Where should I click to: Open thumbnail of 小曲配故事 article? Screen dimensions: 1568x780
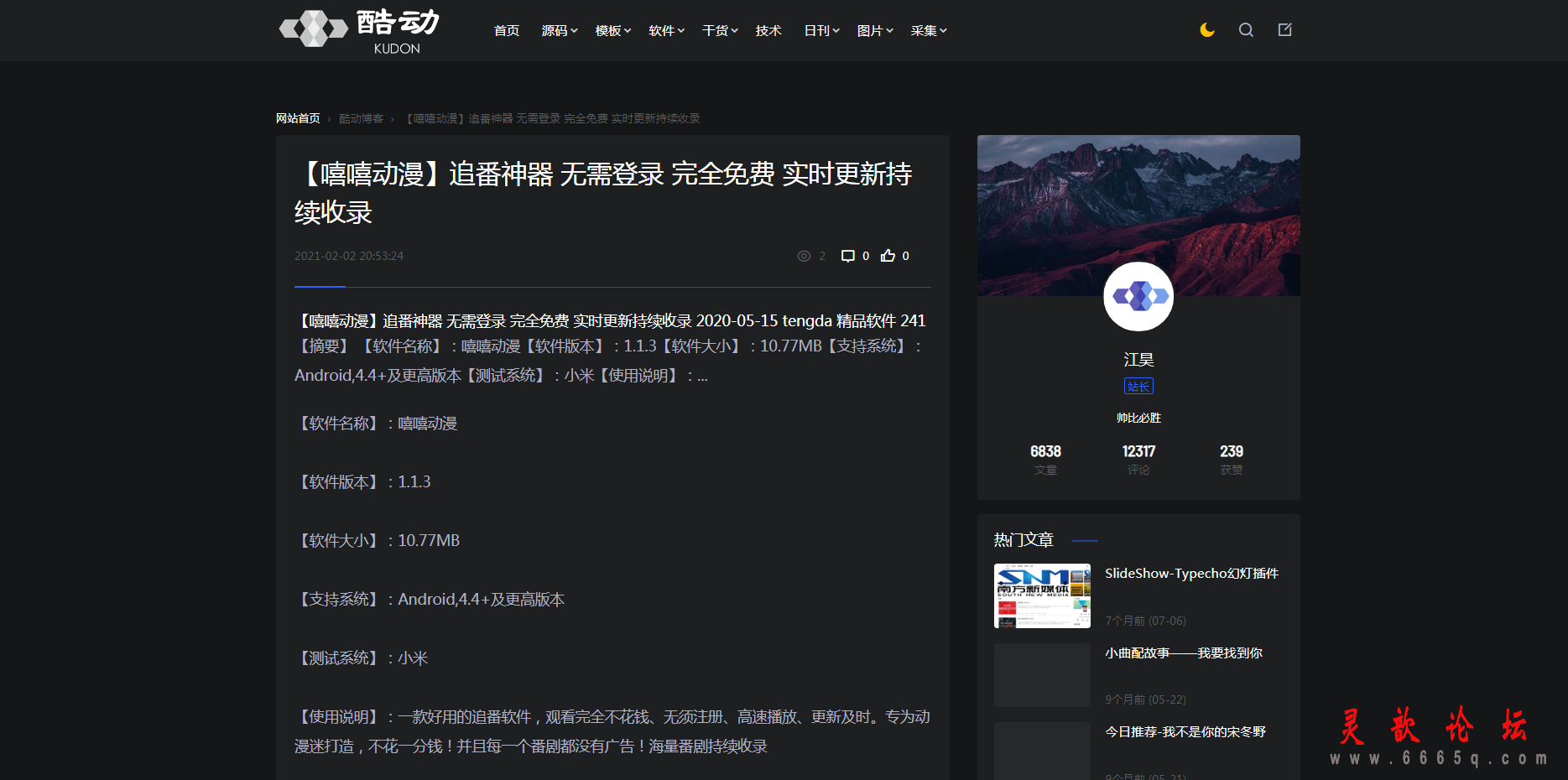pyautogui.click(x=1042, y=675)
